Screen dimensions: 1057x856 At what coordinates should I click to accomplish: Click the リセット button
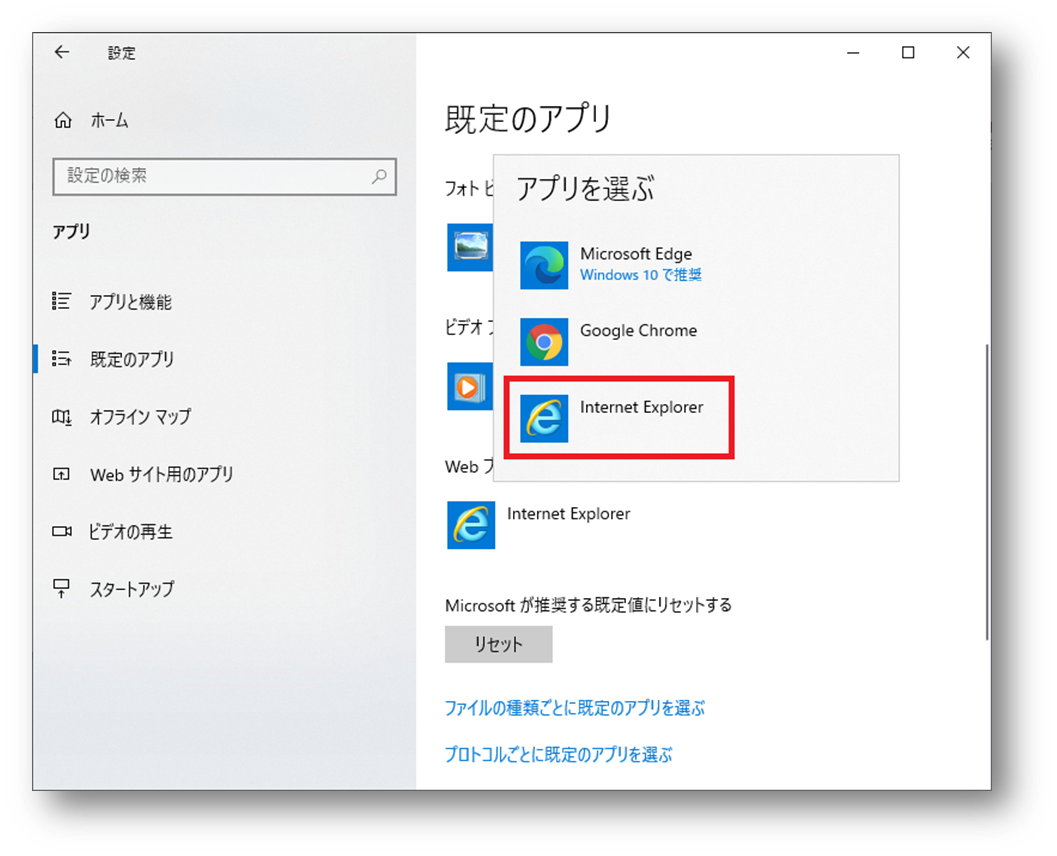[x=498, y=644]
